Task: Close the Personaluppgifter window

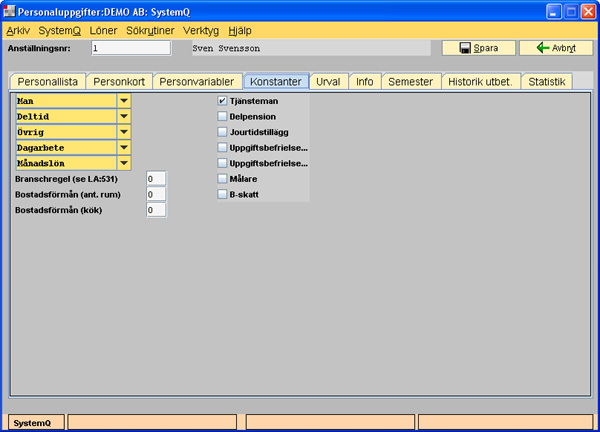Action: tap(584, 11)
